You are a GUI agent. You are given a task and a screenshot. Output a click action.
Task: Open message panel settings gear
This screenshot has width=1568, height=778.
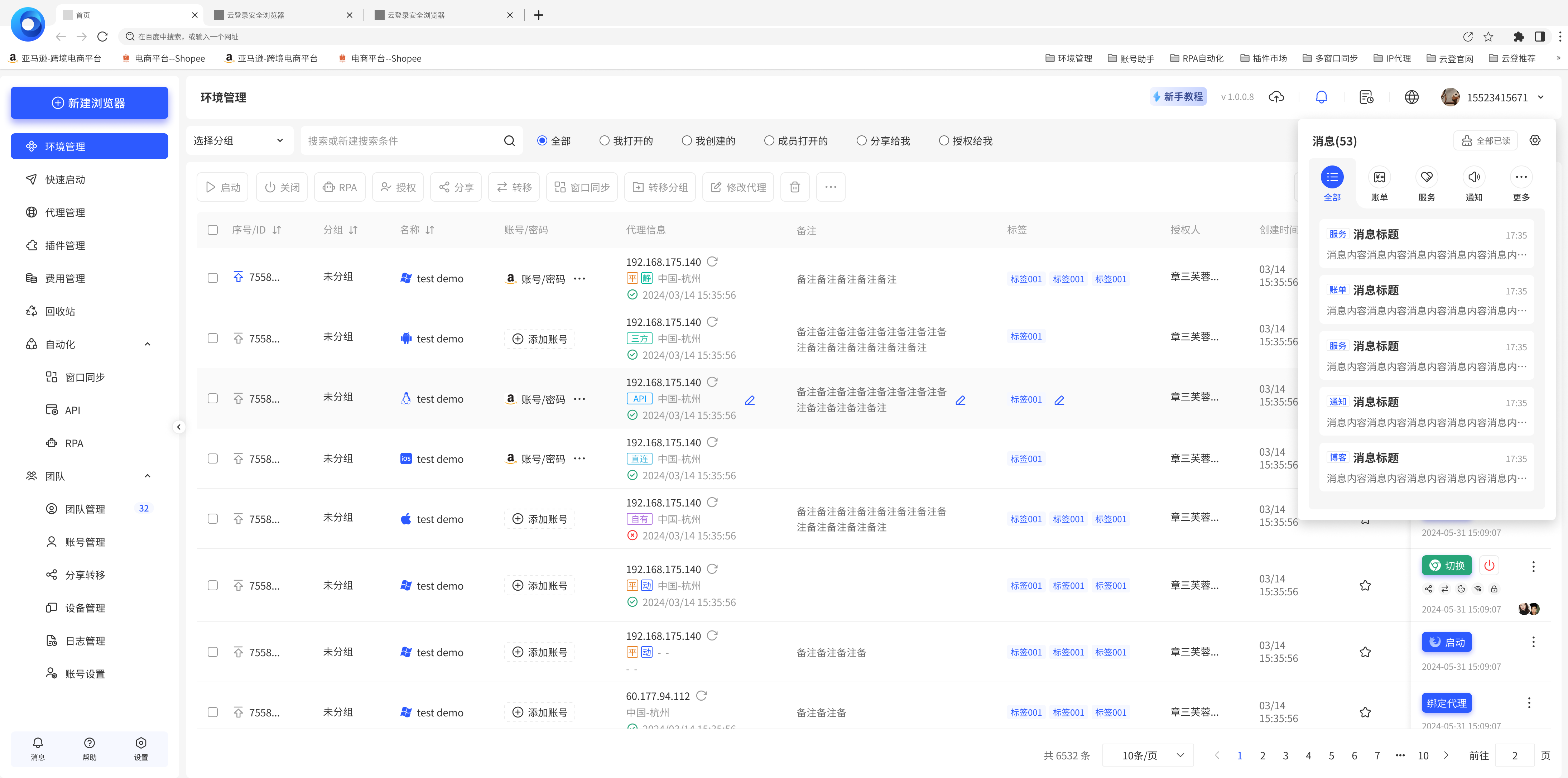(1535, 140)
